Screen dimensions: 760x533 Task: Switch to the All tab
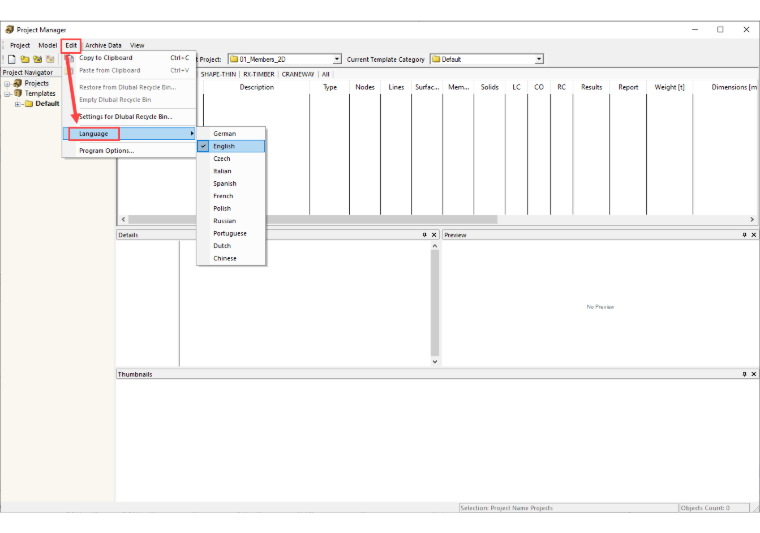tap(326, 74)
